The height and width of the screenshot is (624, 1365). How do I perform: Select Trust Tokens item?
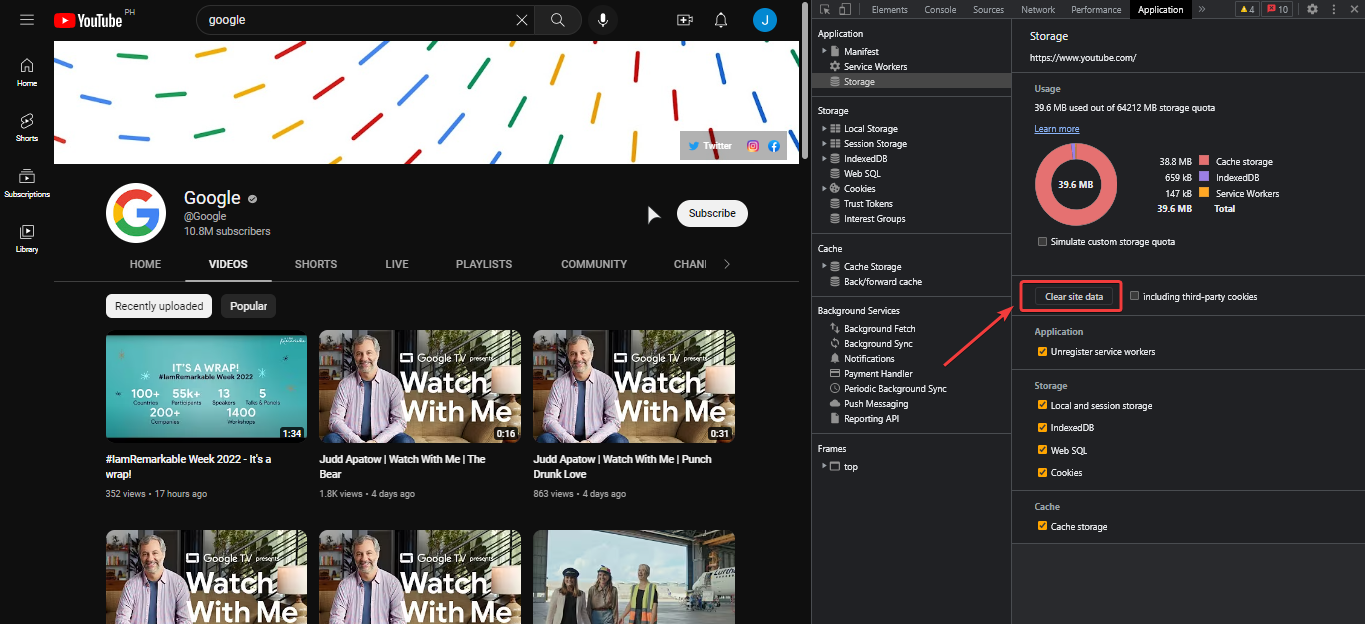click(868, 204)
